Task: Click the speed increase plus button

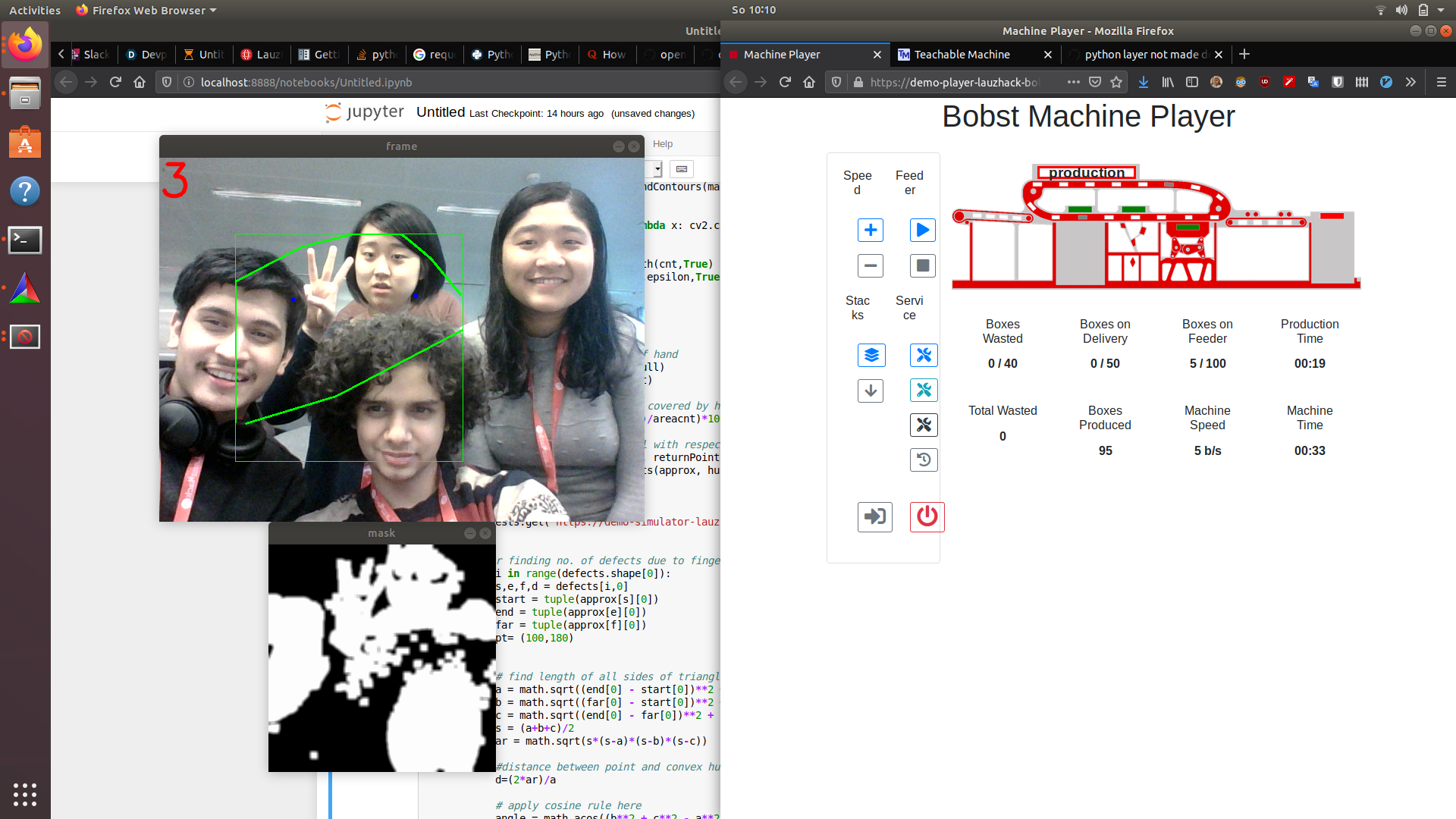Action: (871, 230)
